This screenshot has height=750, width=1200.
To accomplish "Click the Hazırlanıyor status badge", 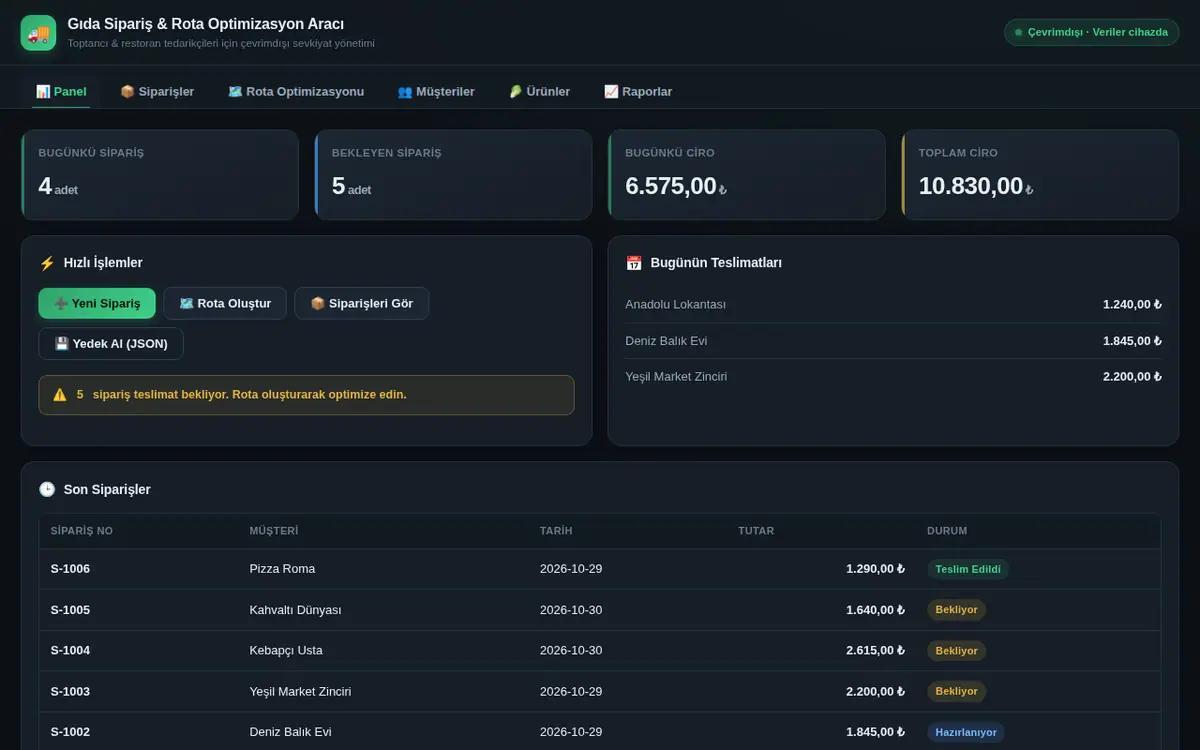I will pos(966,732).
